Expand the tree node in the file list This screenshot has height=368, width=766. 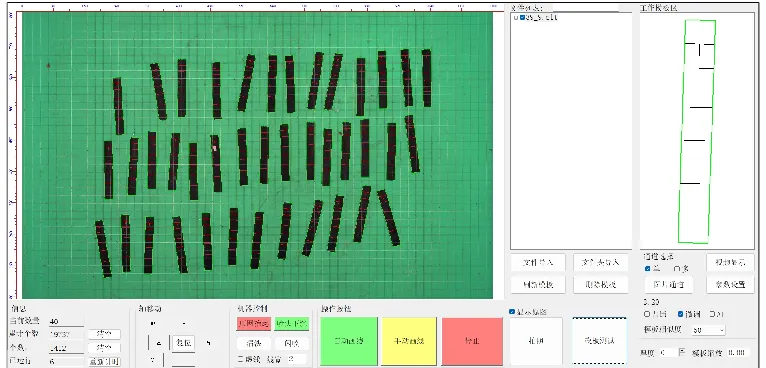516,18
